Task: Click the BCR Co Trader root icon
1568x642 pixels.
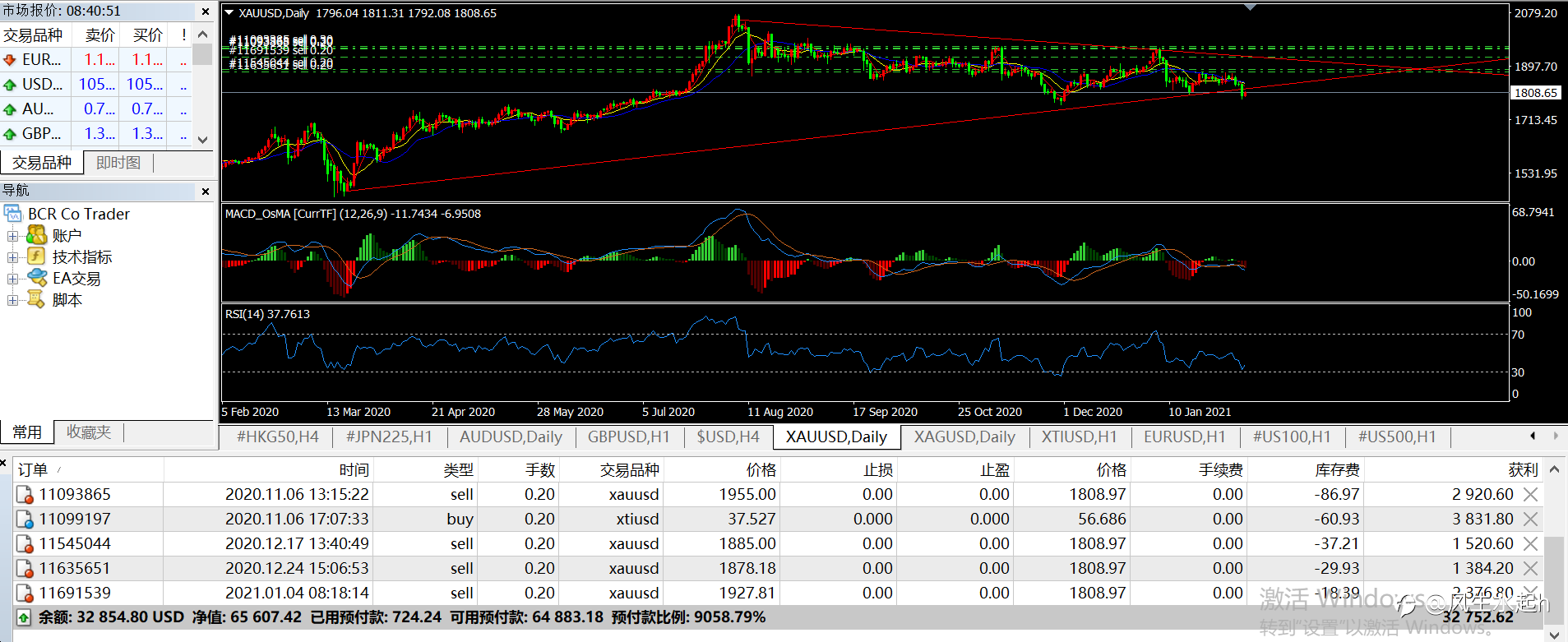Action: [x=13, y=214]
